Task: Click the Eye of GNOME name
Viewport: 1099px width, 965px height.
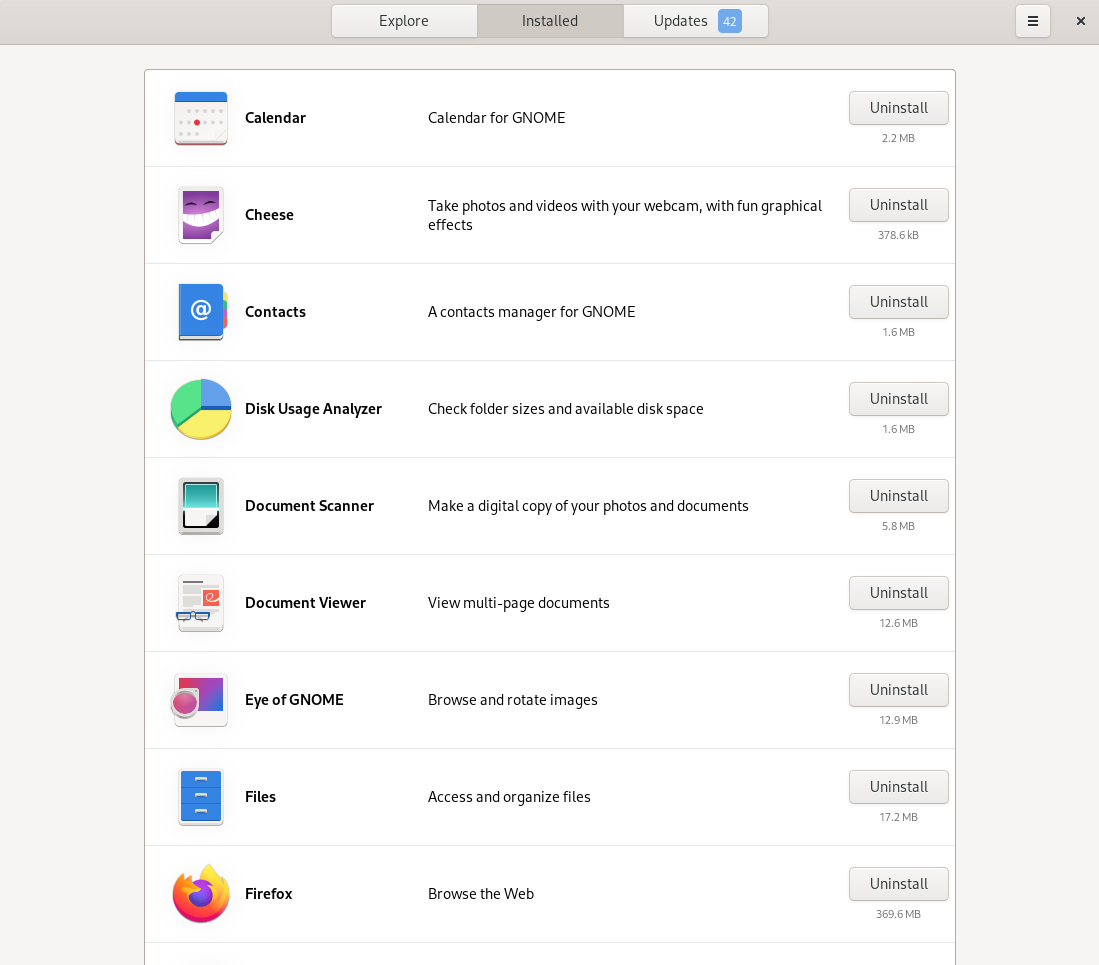Action: [294, 699]
